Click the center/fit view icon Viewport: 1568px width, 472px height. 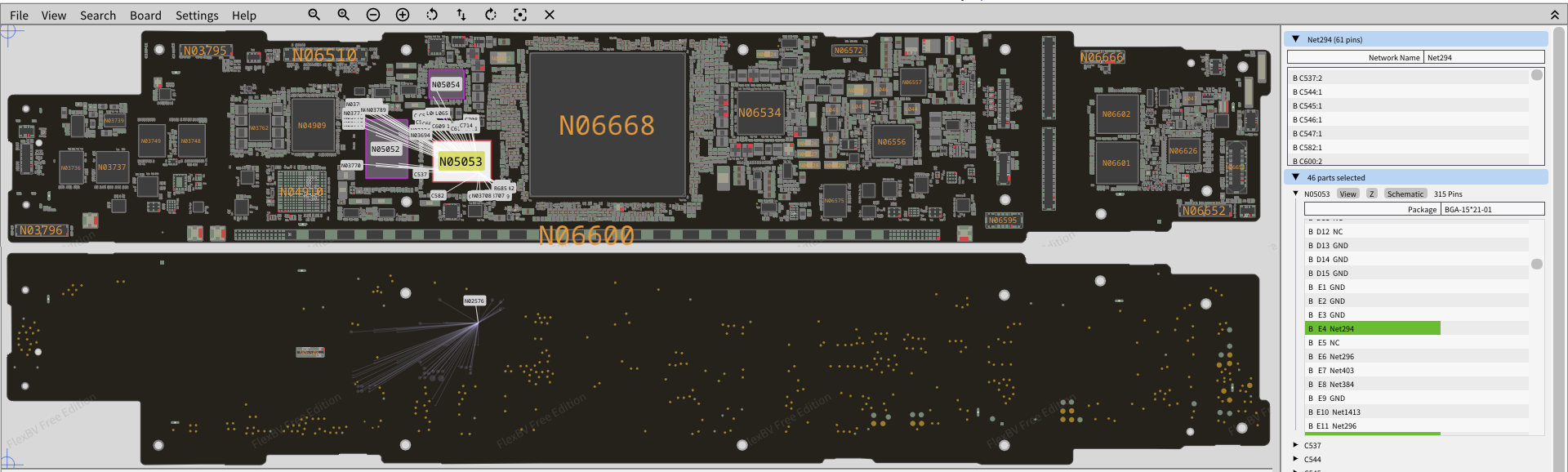point(520,15)
